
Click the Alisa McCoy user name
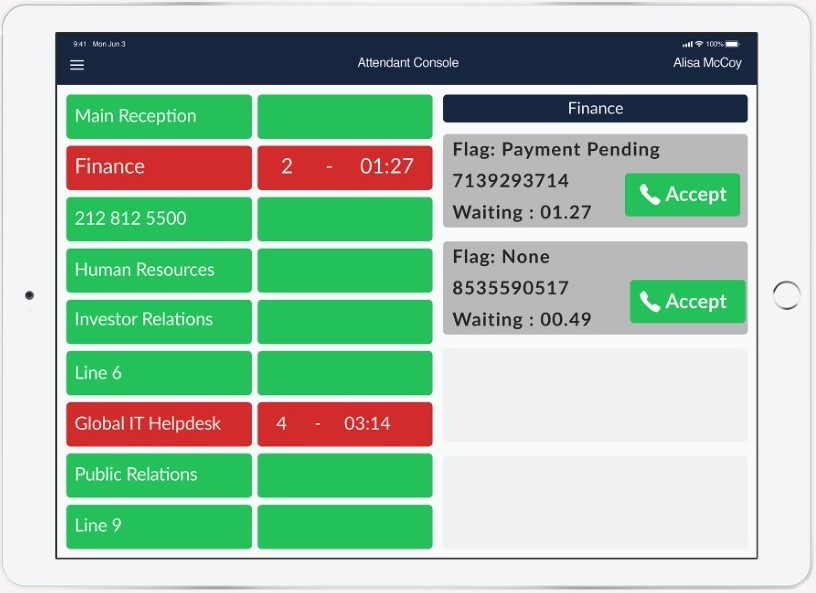(707, 63)
